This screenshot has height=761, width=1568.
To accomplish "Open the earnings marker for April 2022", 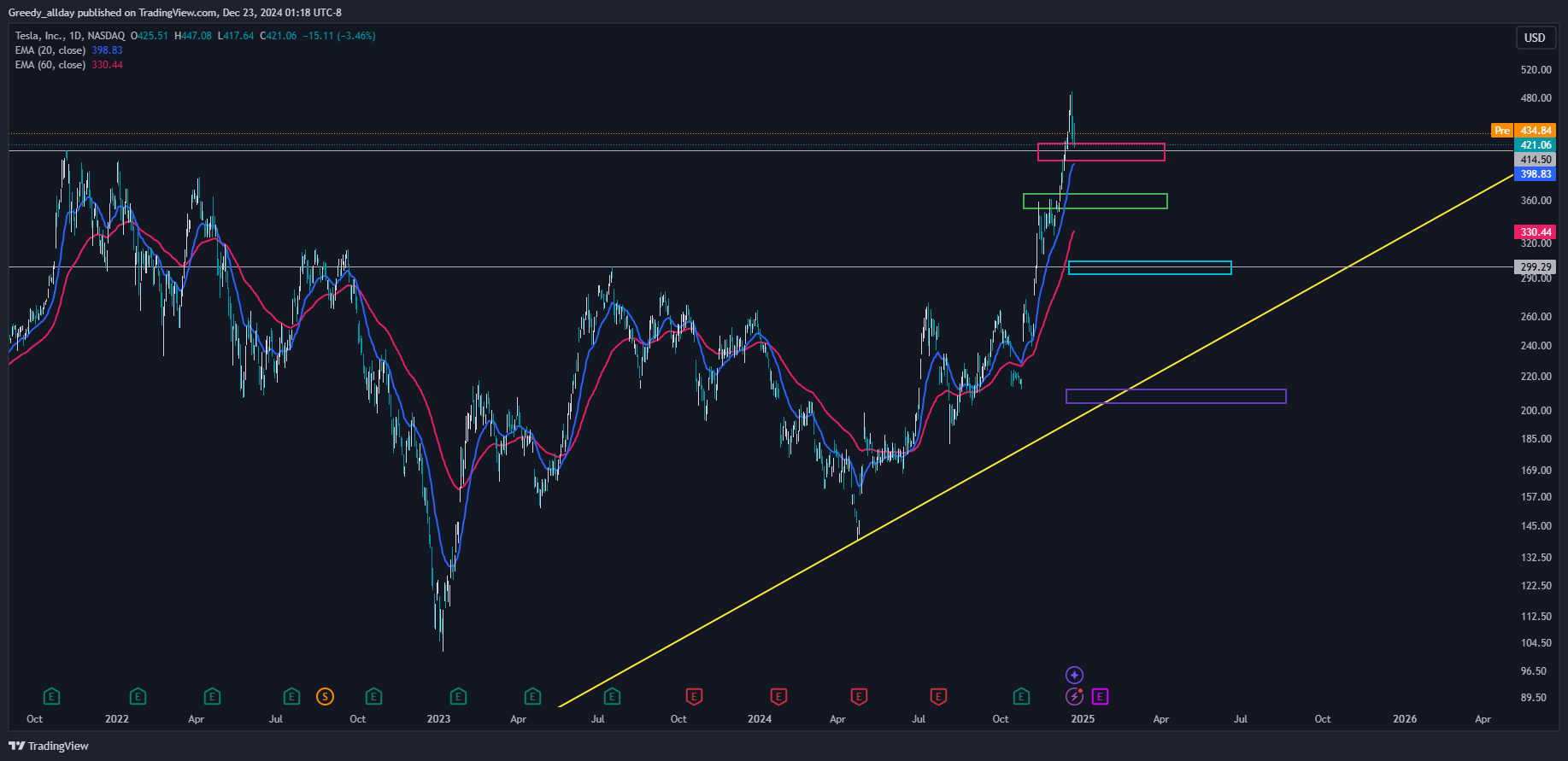I will pyautogui.click(x=212, y=697).
